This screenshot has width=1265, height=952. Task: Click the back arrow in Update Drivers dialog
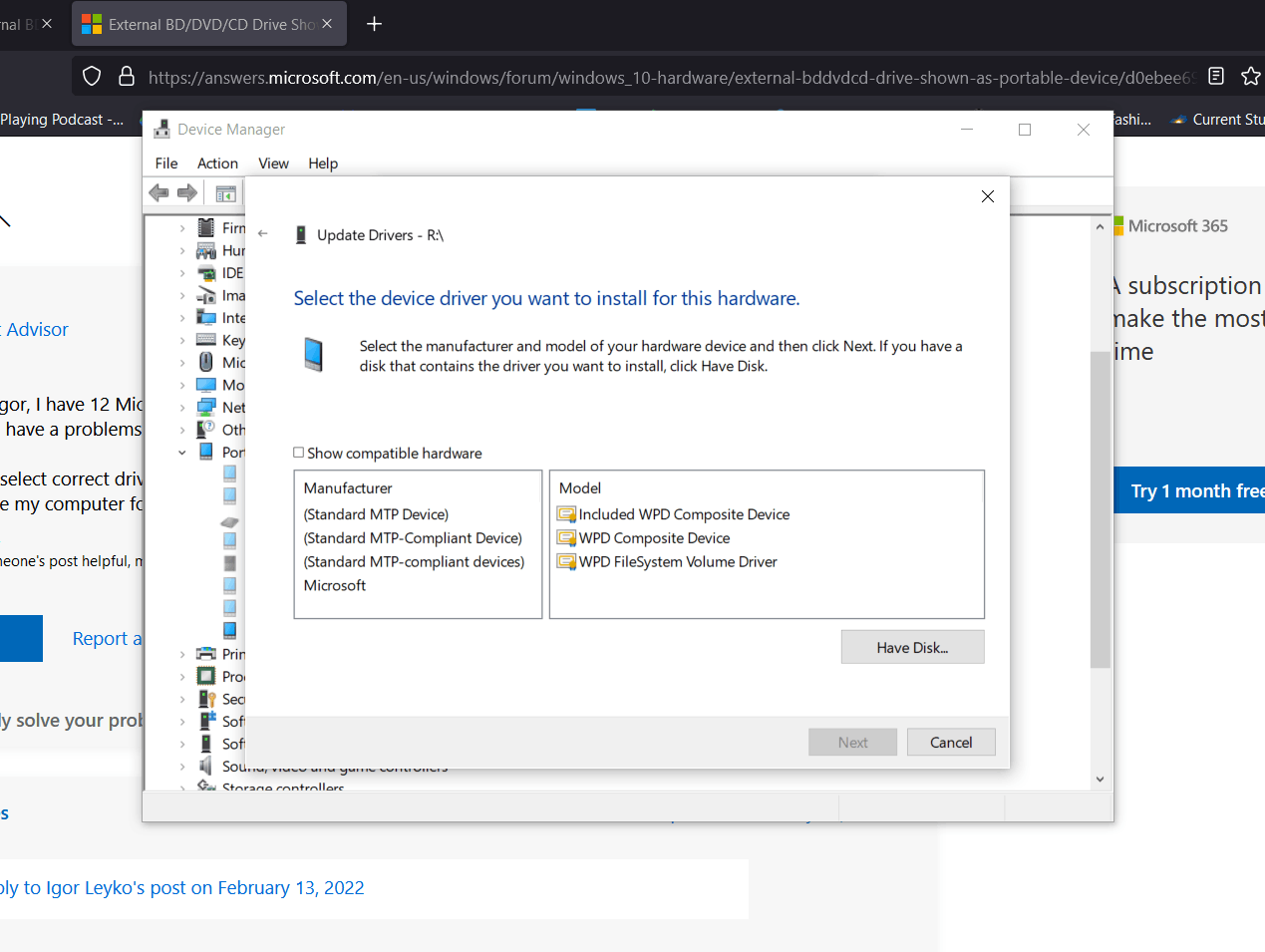pyautogui.click(x=263, y=233)
